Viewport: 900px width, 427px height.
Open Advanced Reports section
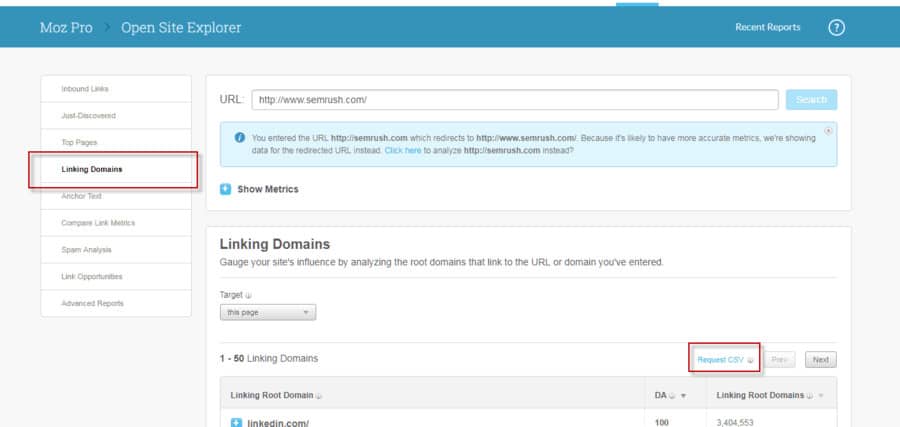[x=92, y=303]
